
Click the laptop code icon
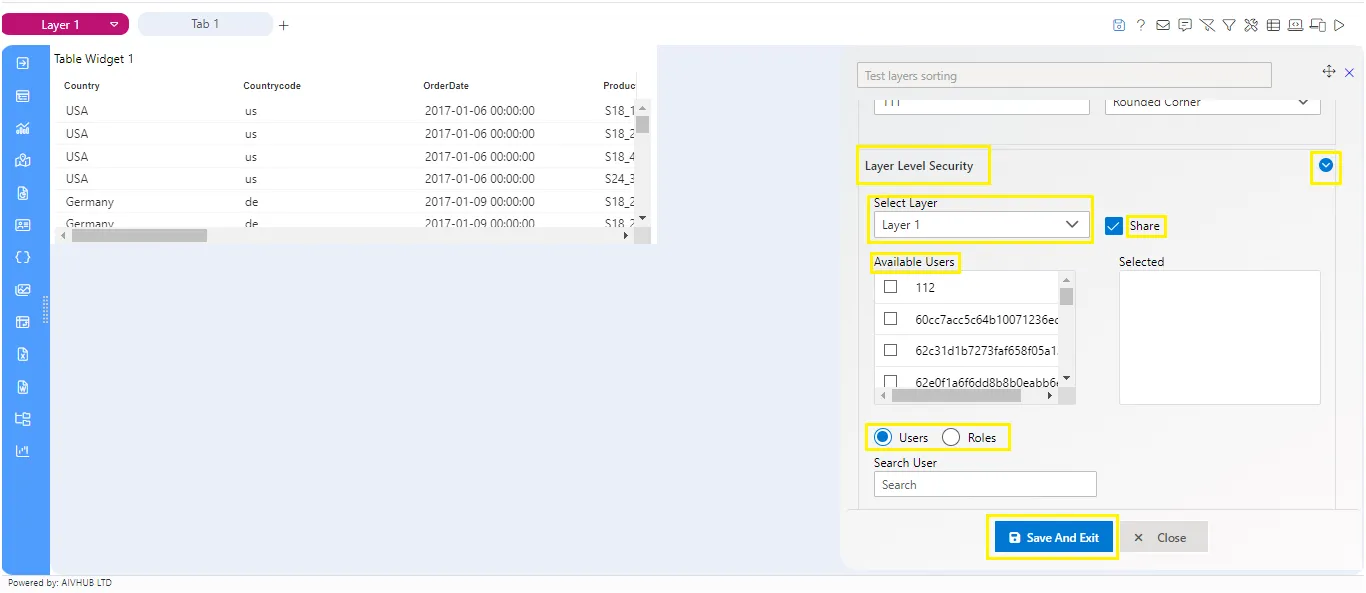click(x=1295, y=25)
